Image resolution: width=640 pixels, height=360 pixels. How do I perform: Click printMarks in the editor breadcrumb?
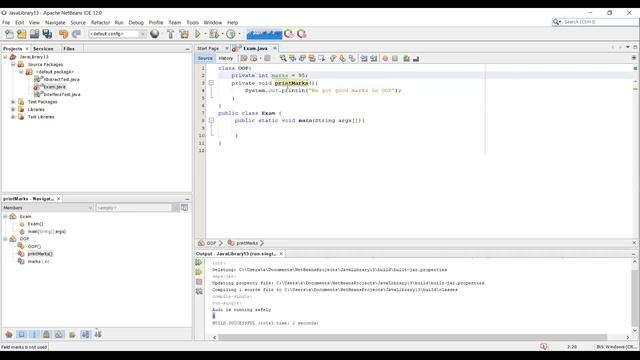[247, 243]
